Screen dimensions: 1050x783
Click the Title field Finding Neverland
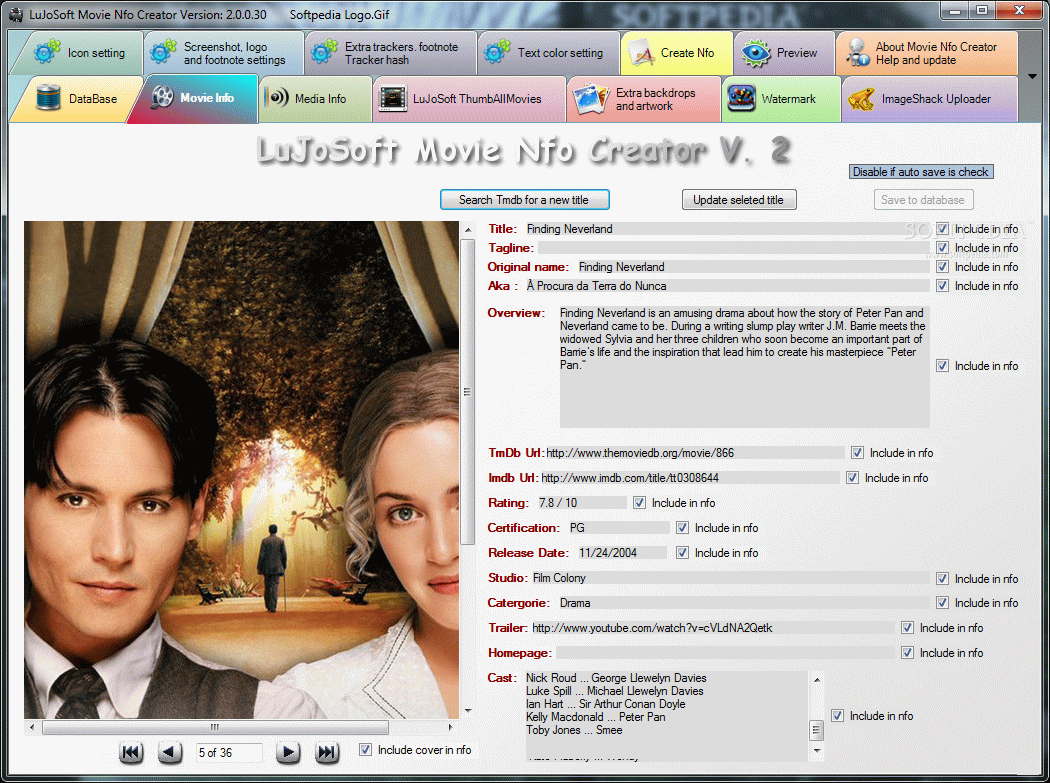[x=728, y=229]
